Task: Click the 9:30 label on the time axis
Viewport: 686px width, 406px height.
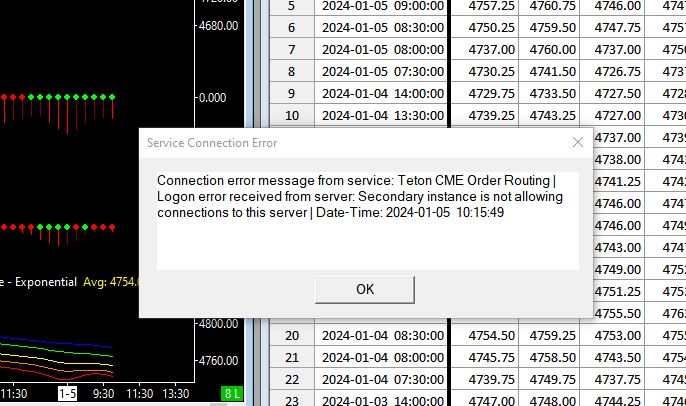Action: tap(103, 394)
